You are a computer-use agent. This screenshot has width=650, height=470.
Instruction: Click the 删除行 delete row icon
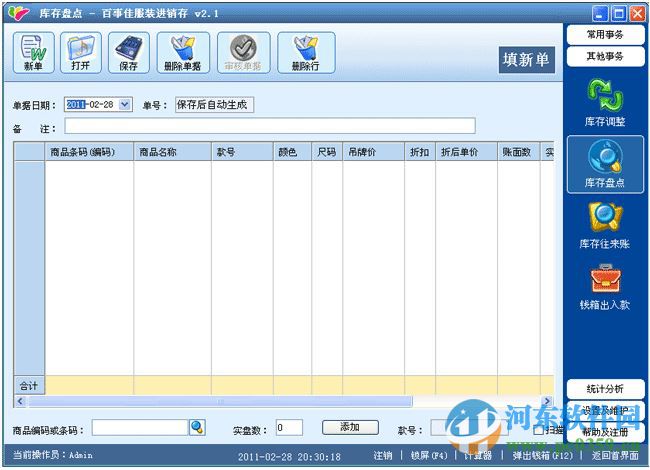pos(306,53)
